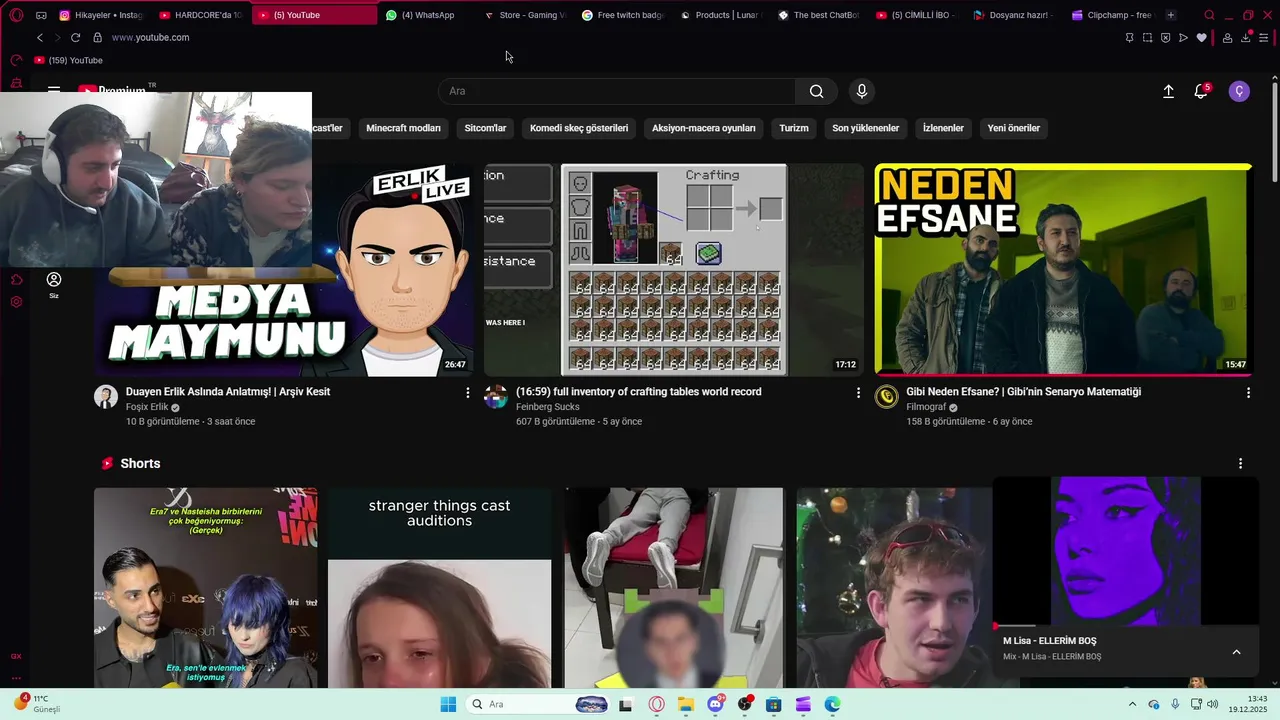Select the 'Turizm' filter chip

pyautogui.click(x=794, y=128)
